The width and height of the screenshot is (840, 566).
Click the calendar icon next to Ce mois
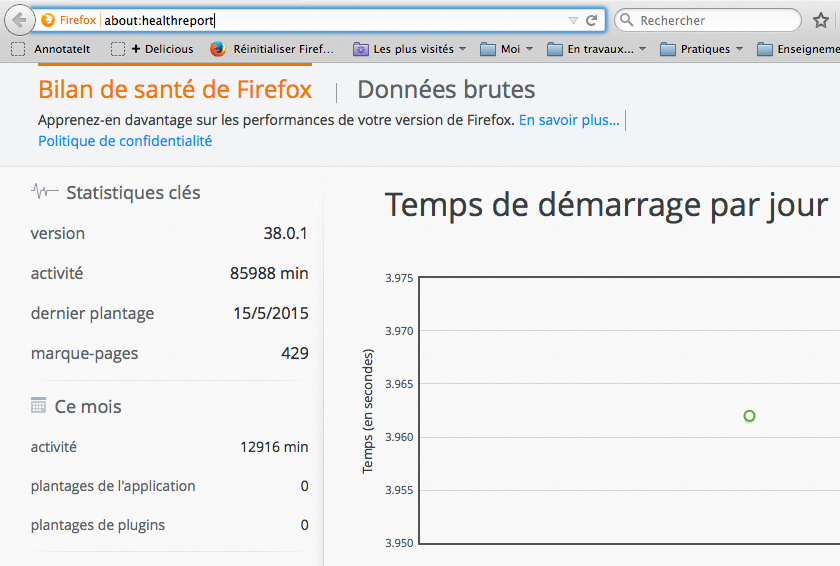[x=39, y=405]
